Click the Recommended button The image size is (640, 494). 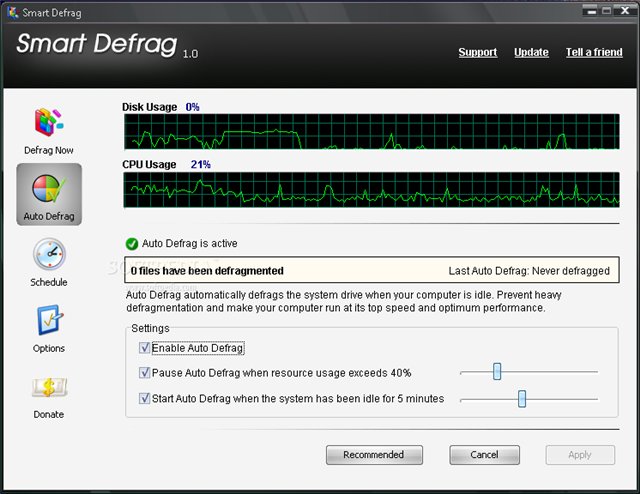(x=374, y=455)
